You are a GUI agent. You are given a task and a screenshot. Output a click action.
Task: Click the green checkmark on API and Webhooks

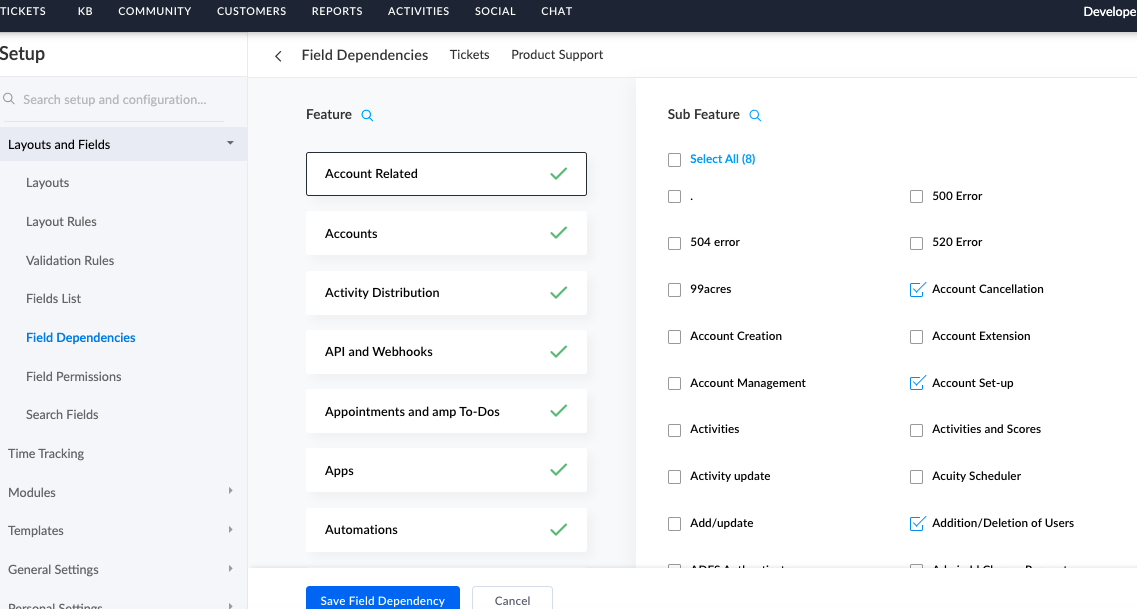click(x=558, y=352)
